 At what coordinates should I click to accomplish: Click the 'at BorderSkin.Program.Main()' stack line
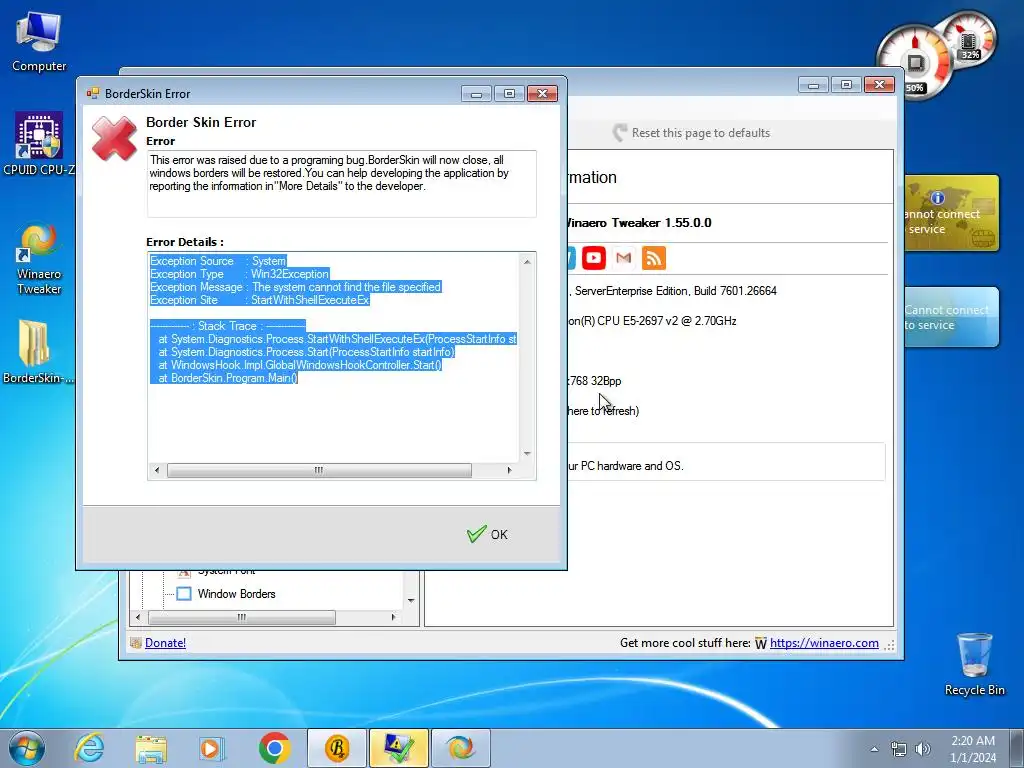(227, 378)
